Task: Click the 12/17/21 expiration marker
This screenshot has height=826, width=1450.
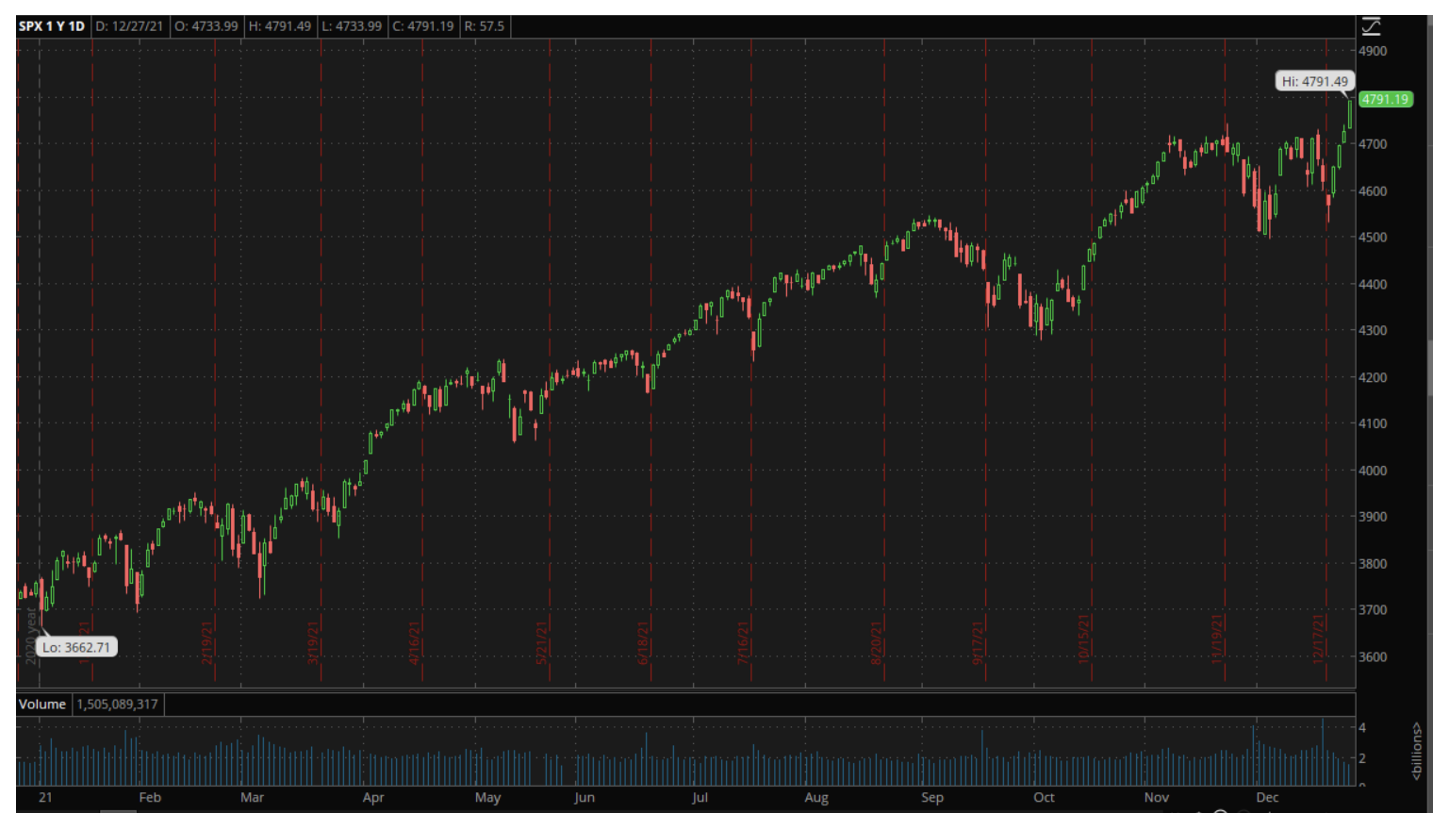Action: [x=1320, y=641]
